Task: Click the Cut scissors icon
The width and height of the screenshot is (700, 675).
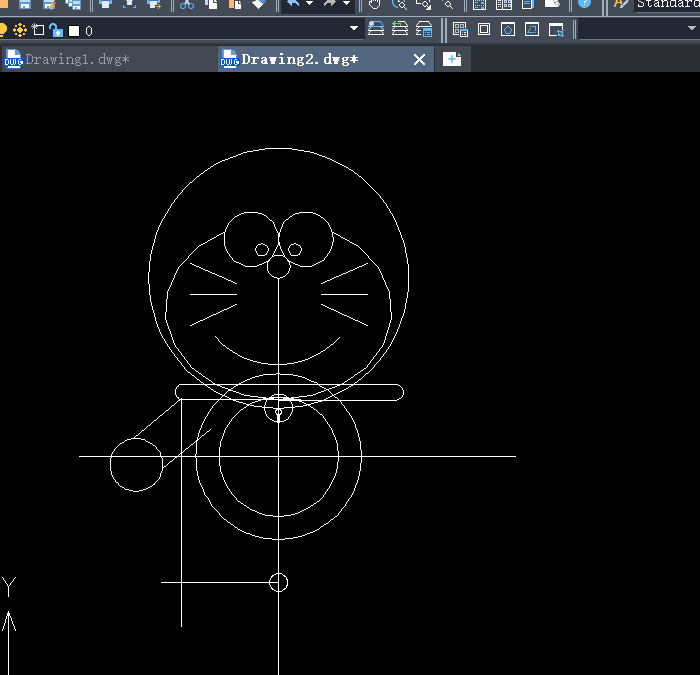Action: (x=187, y=4)
